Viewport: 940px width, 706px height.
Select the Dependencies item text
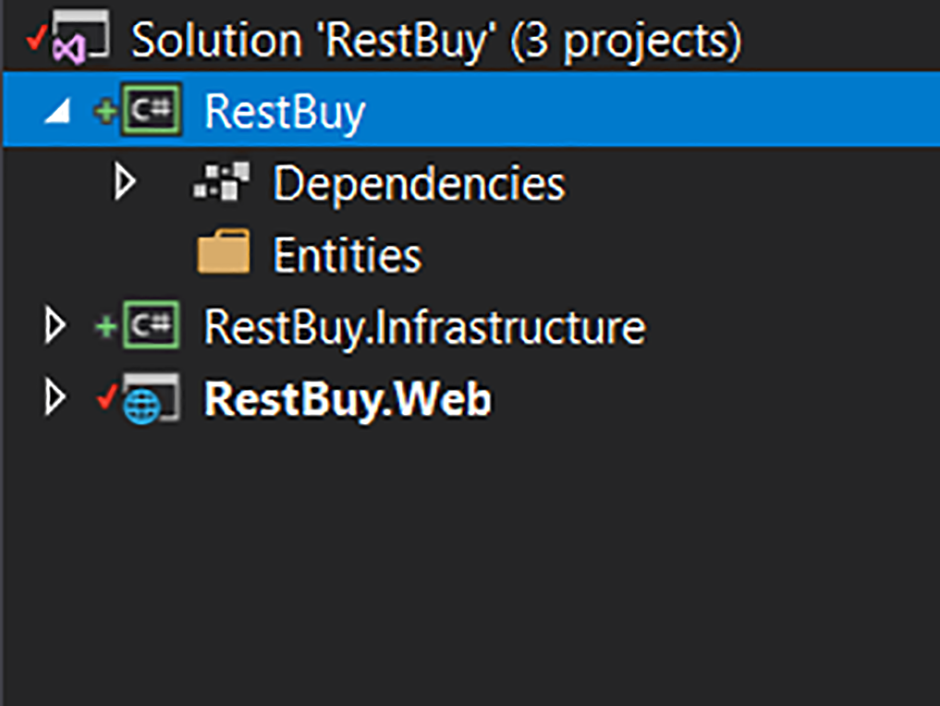pos(418,184)
